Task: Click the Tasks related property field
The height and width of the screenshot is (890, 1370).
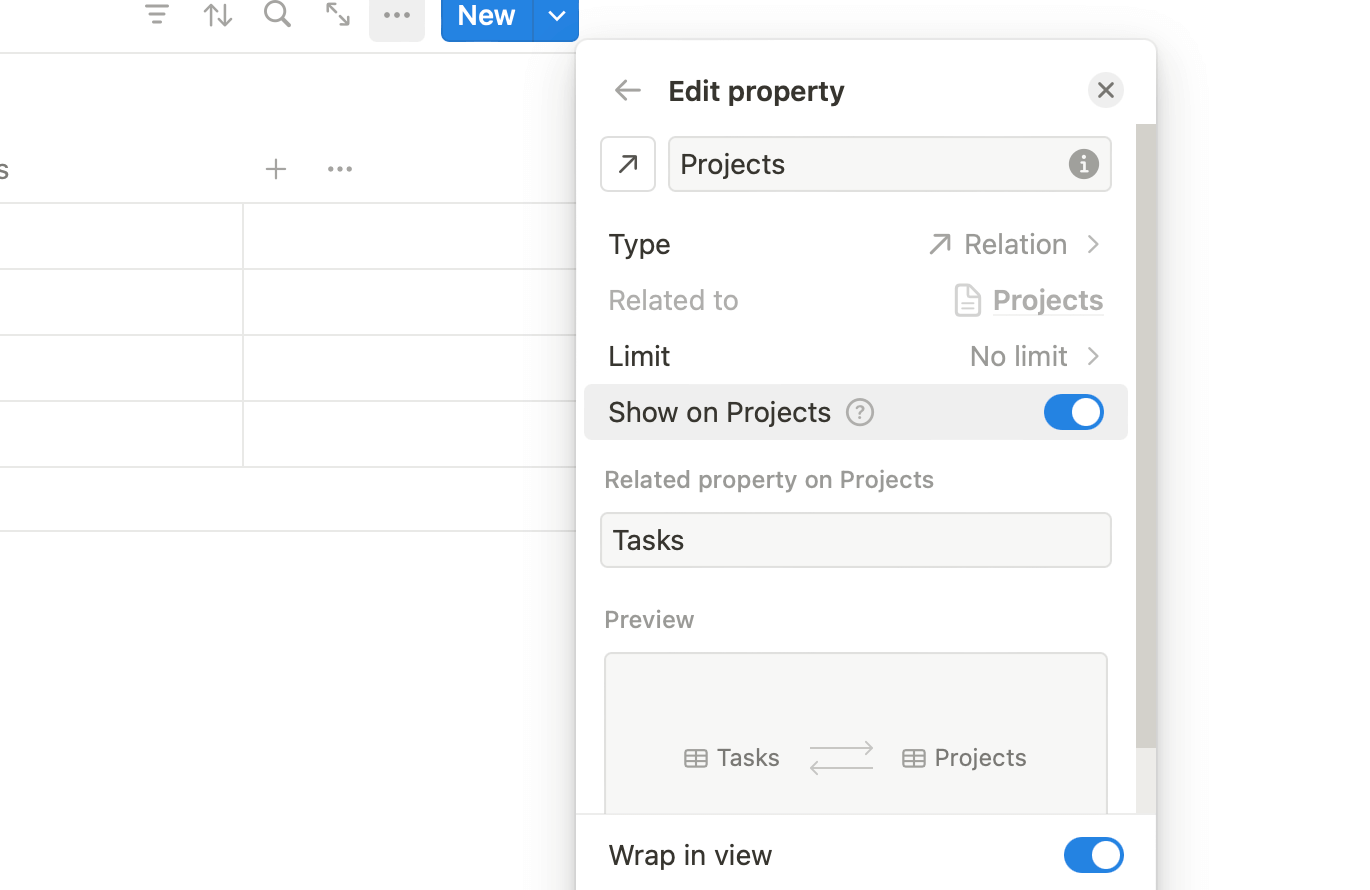Action: [856, 540]
